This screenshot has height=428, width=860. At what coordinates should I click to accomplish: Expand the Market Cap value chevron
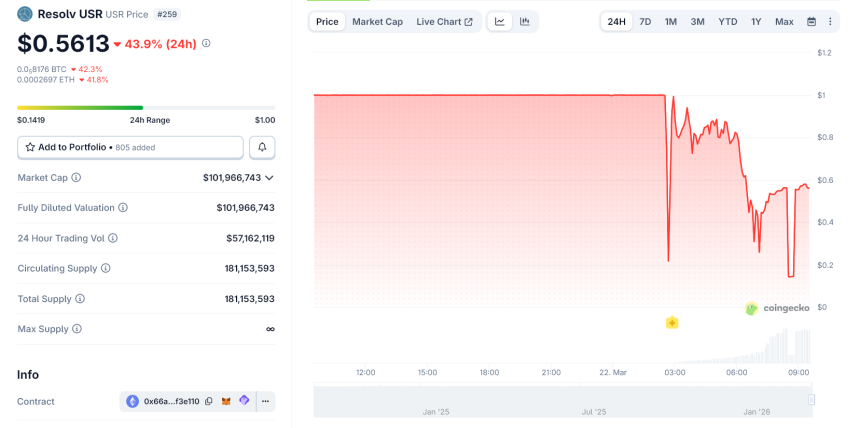[x=269, y=178]
